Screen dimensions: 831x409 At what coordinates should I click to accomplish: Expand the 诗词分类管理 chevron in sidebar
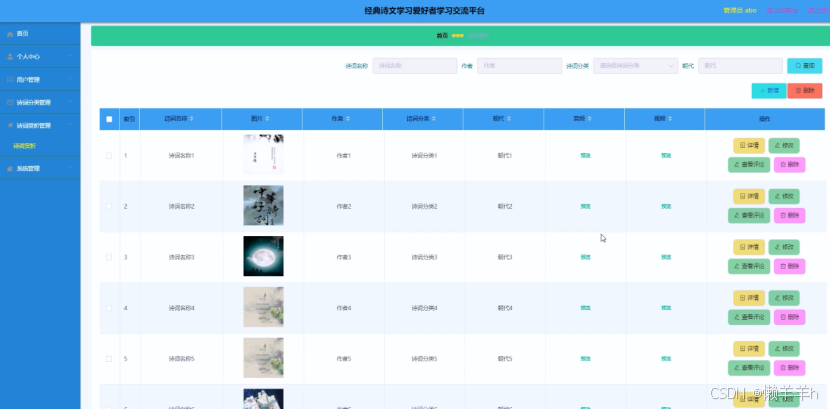point(70,102)
